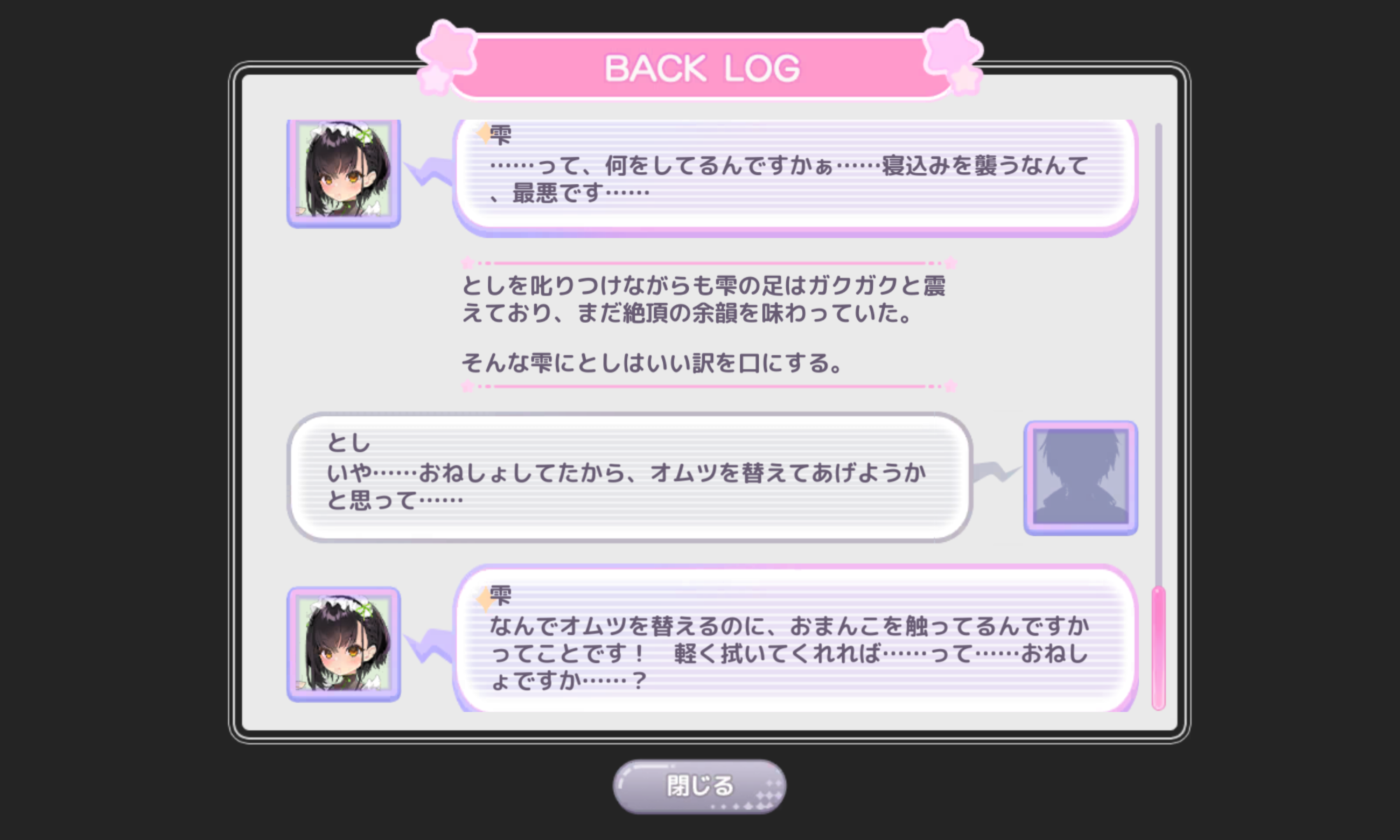The image size is (1400, 840).
Task: Close the back log with 閉じる button
Action: coord(699,786)
